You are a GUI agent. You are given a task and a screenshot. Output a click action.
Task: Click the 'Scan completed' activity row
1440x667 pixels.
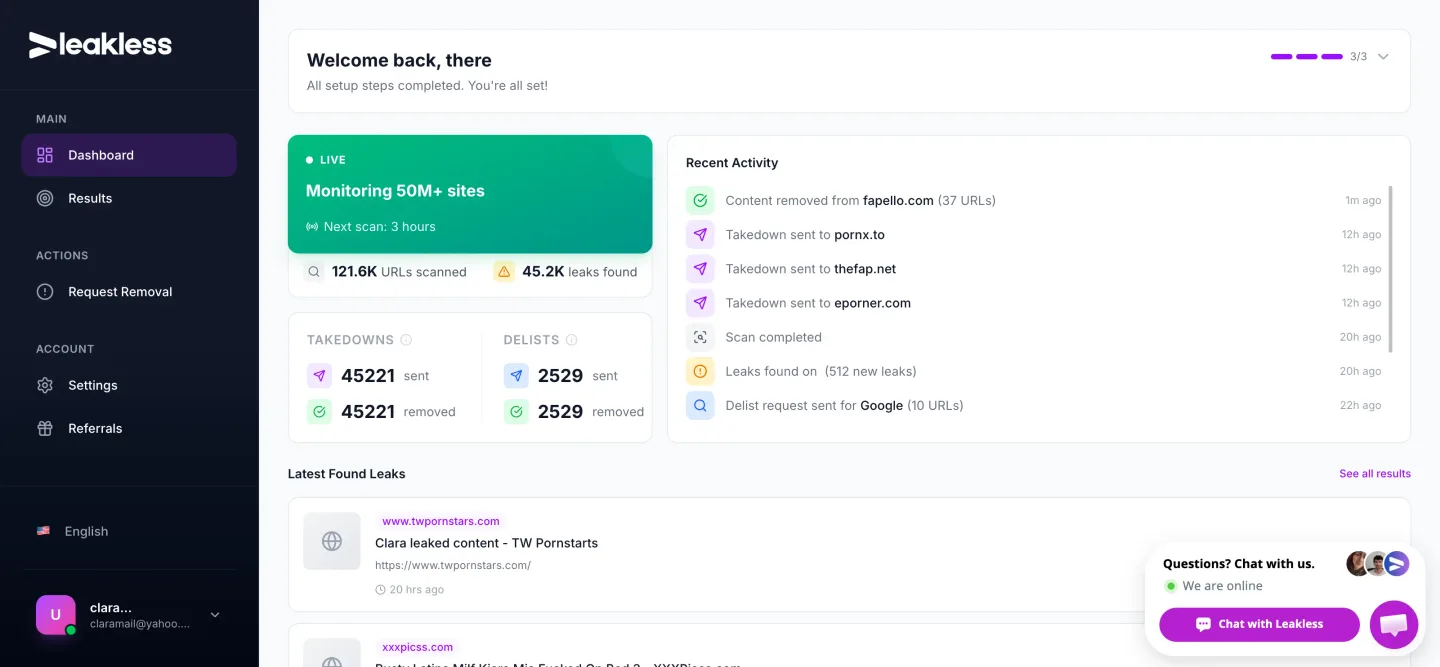coord(1033,337)
